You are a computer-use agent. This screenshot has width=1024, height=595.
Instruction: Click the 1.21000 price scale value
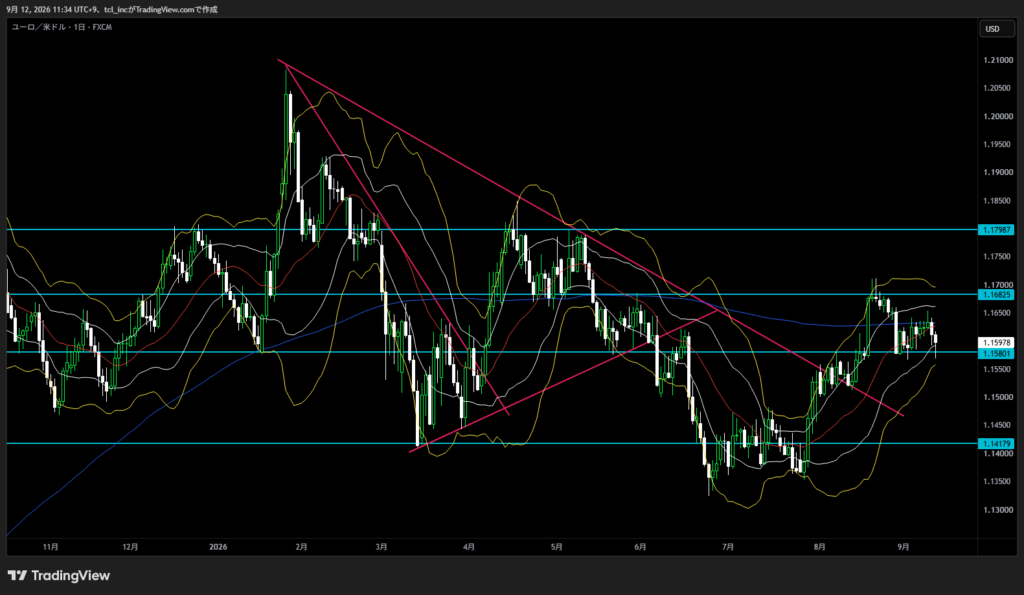pyautogui.click(x=998, y=60)
